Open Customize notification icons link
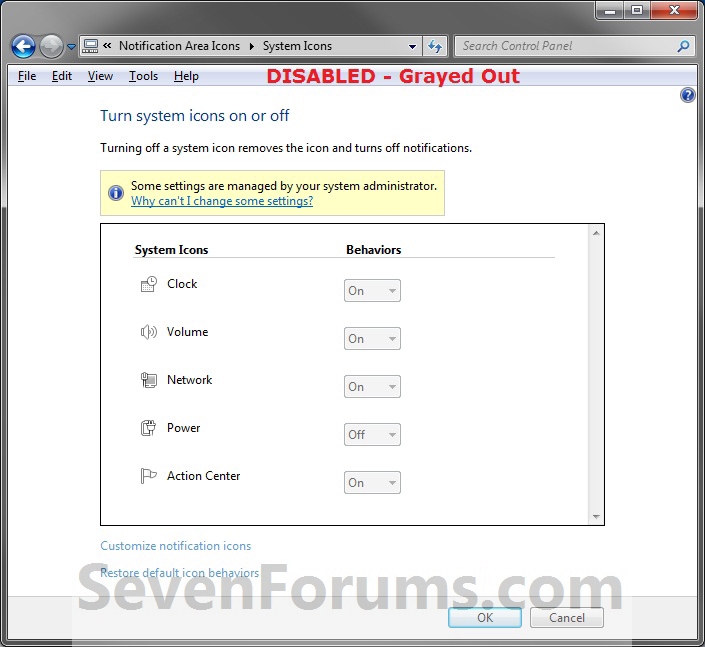 click(175, 546)
